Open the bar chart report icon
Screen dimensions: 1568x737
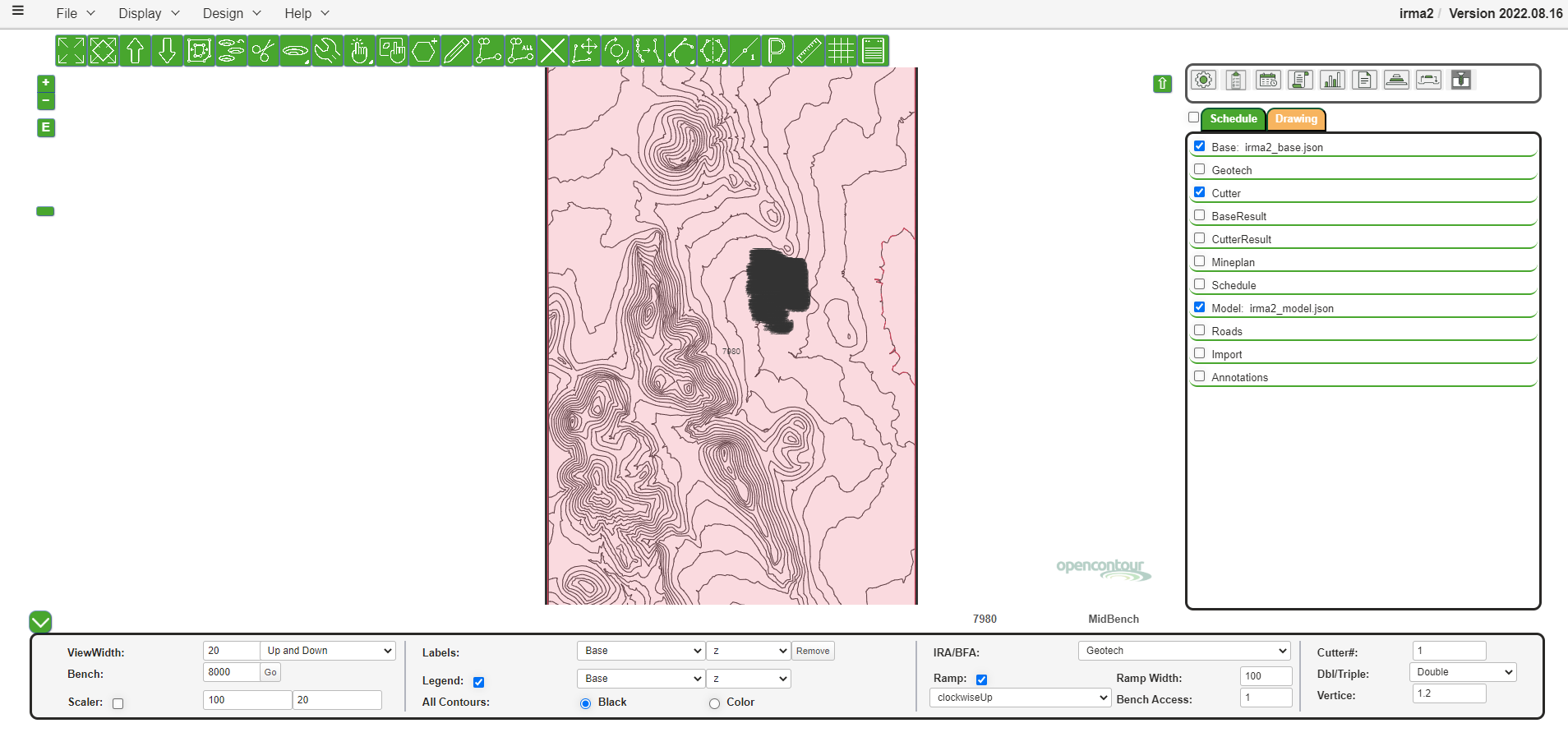tap(1332, 80)
